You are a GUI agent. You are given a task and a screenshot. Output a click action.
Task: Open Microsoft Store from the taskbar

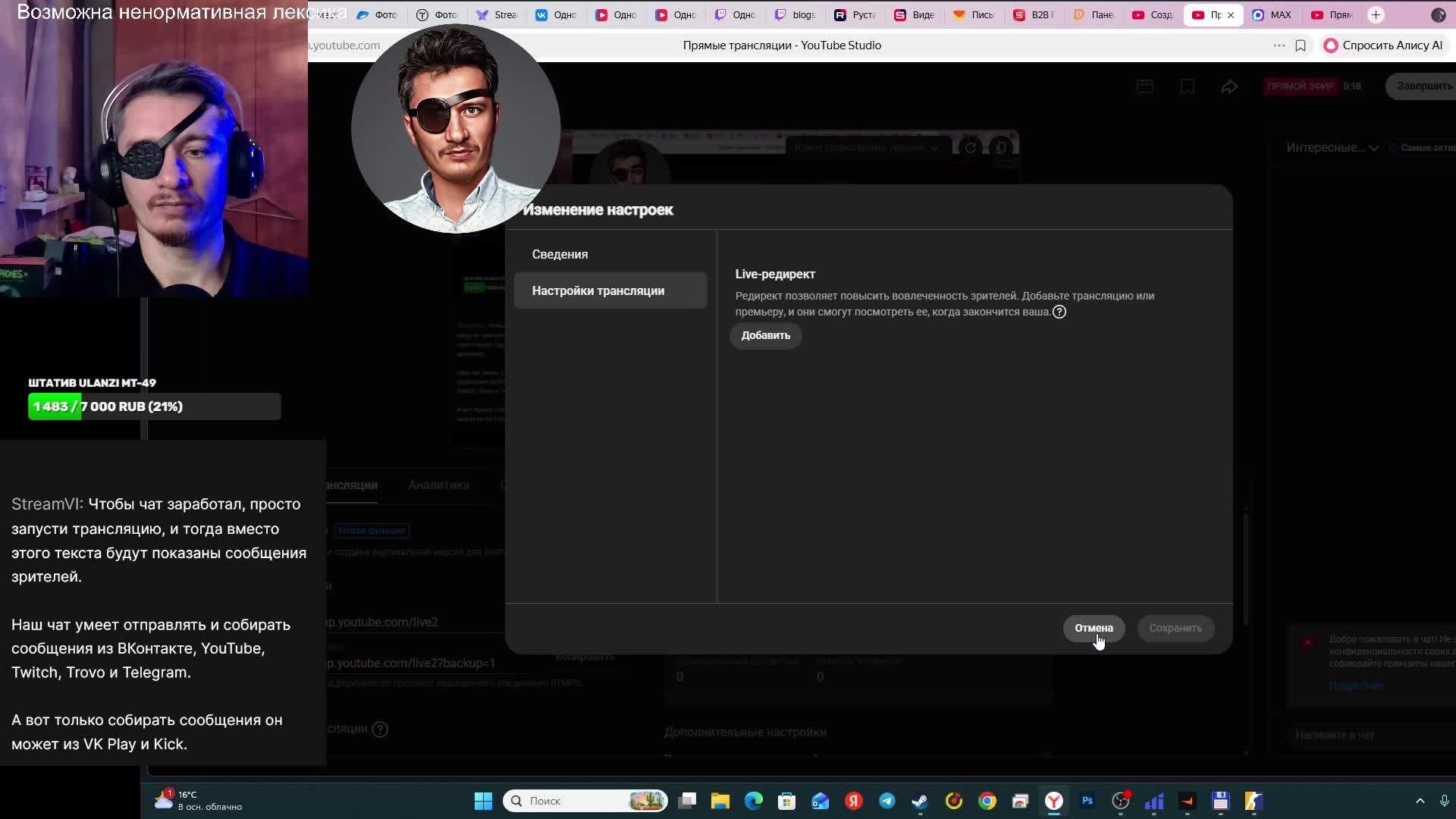[786, 801]
